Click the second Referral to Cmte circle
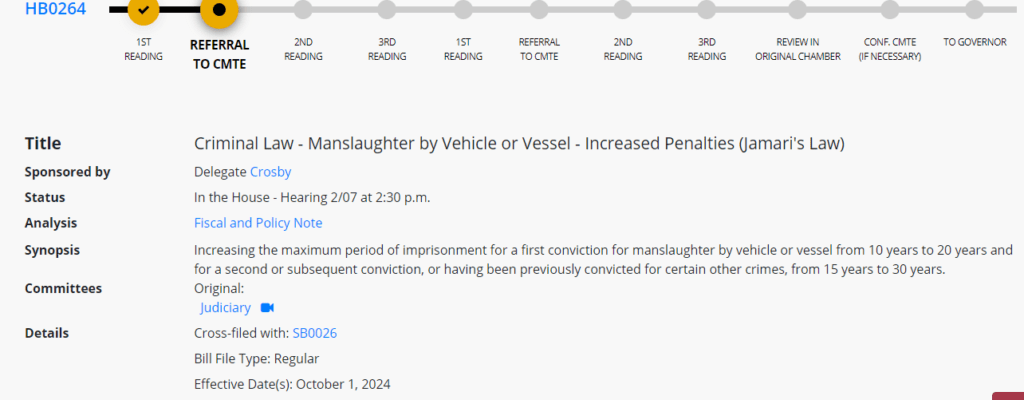 [x=539, y=9]
